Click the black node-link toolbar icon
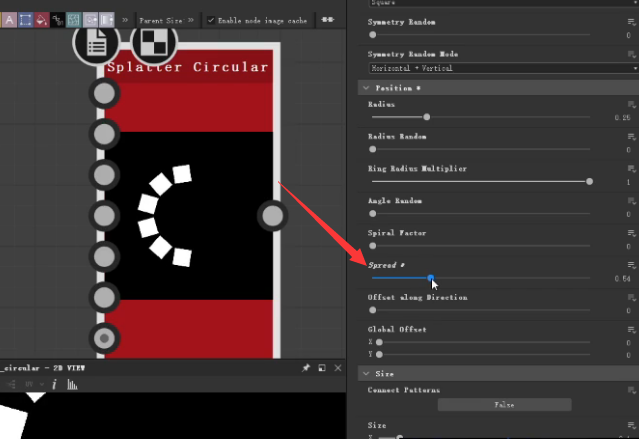Screen dimensions: 639x439 pos(57,20)
